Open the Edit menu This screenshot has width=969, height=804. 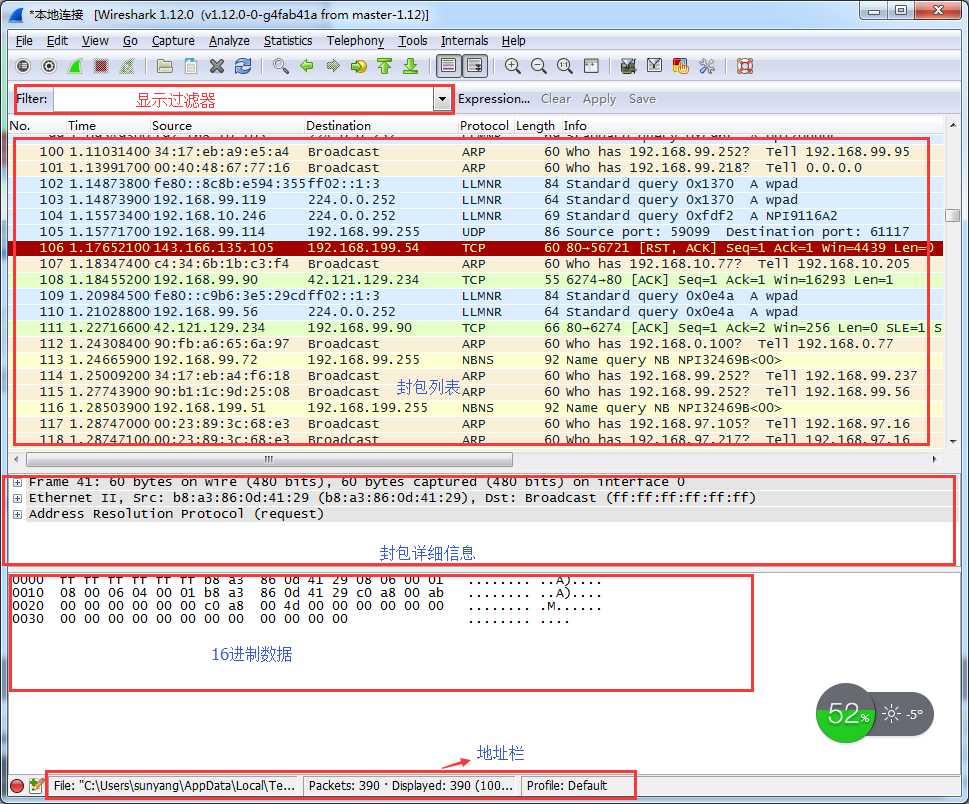coord(57,41)
